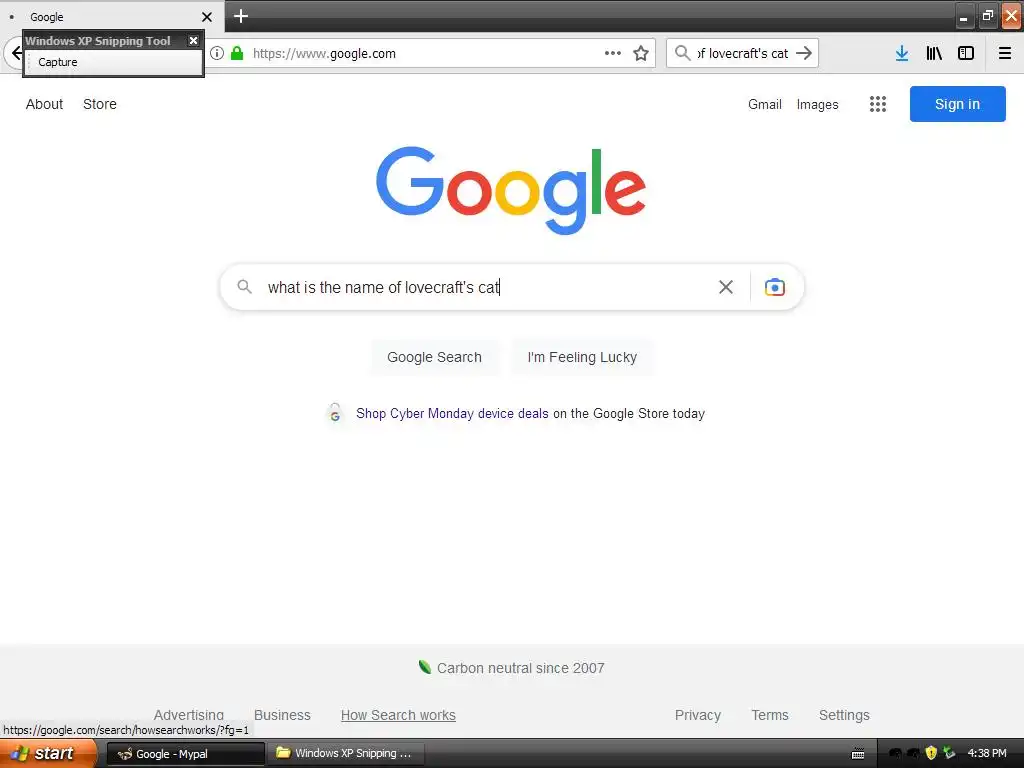
Task: Click the on-screen keyboard tray icon
Action: (x=858, y=754)
